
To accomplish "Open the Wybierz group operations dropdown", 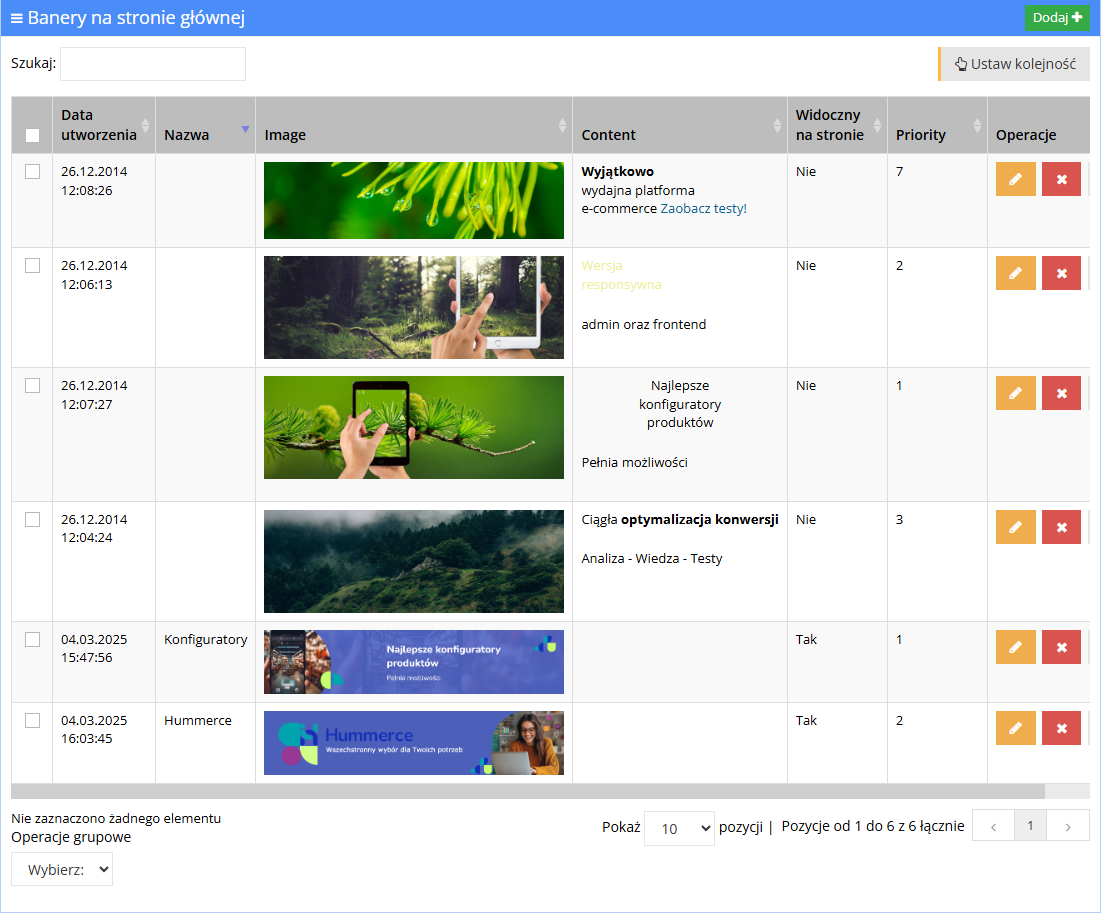I will pos(62,869).
